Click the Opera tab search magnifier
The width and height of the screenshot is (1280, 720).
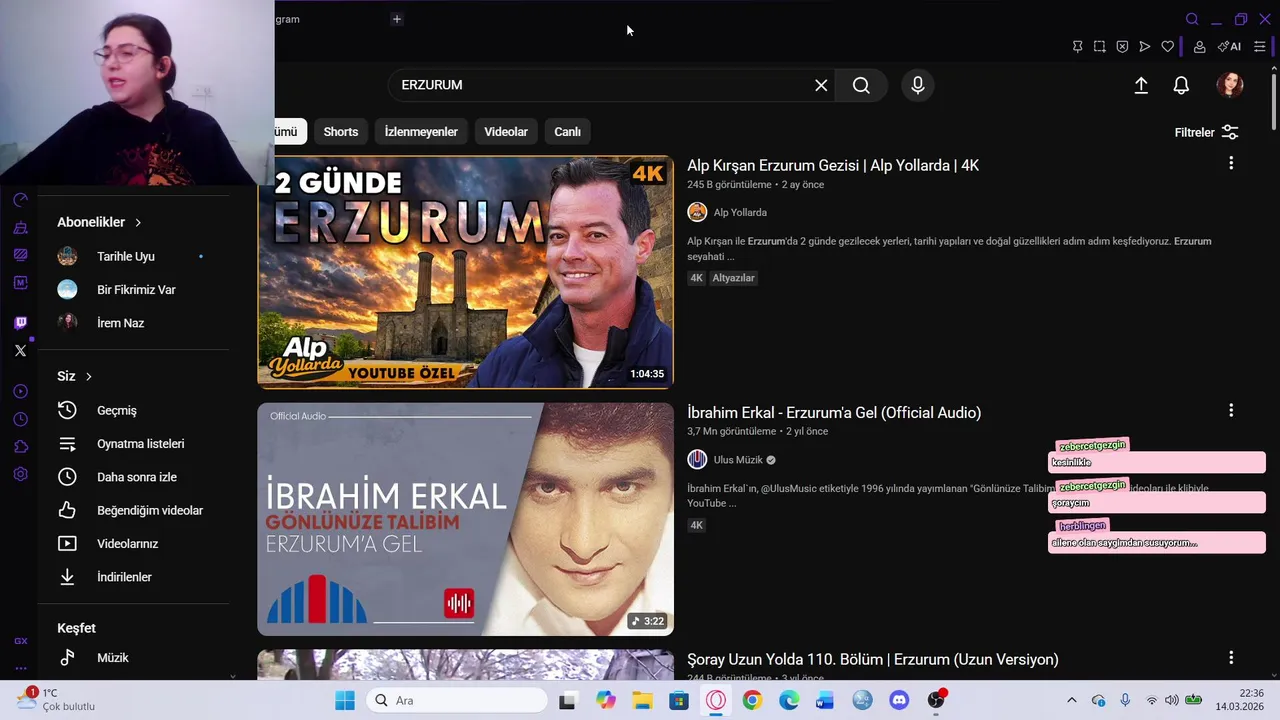1192,19
